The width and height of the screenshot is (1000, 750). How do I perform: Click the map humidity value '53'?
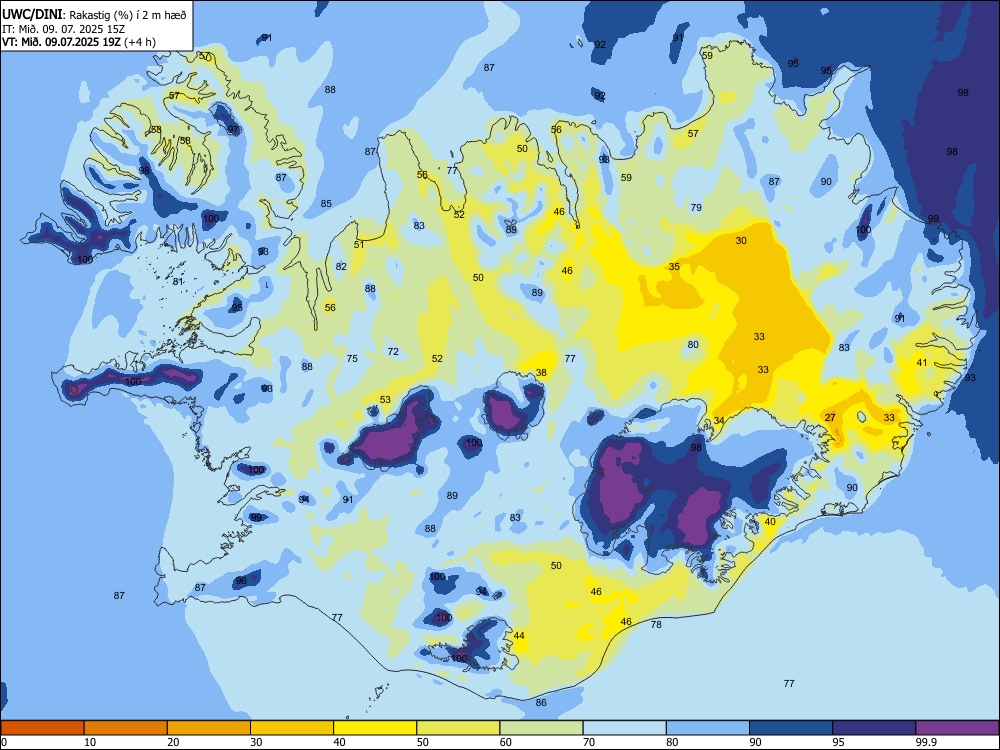pyautogui.click(x=385, y=400)
